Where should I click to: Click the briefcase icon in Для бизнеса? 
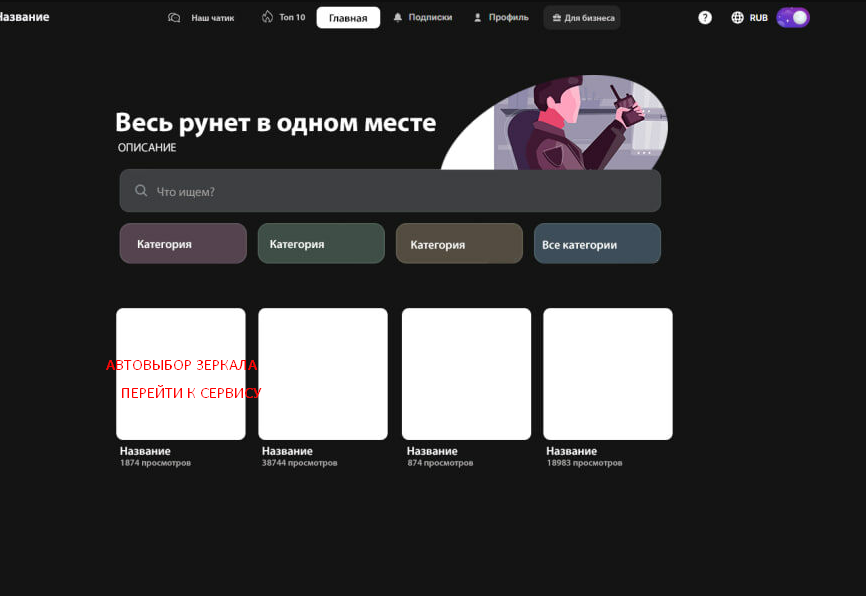click(557, 18)
